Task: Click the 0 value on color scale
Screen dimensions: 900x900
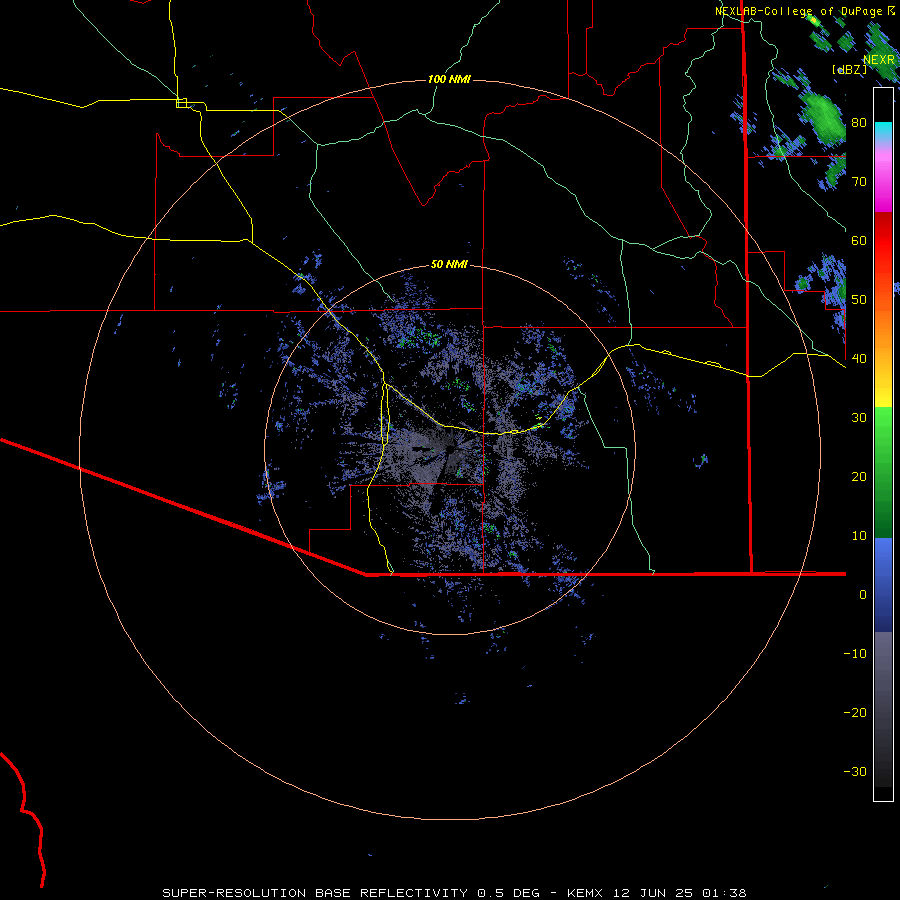Action: (x=863, y=595)
